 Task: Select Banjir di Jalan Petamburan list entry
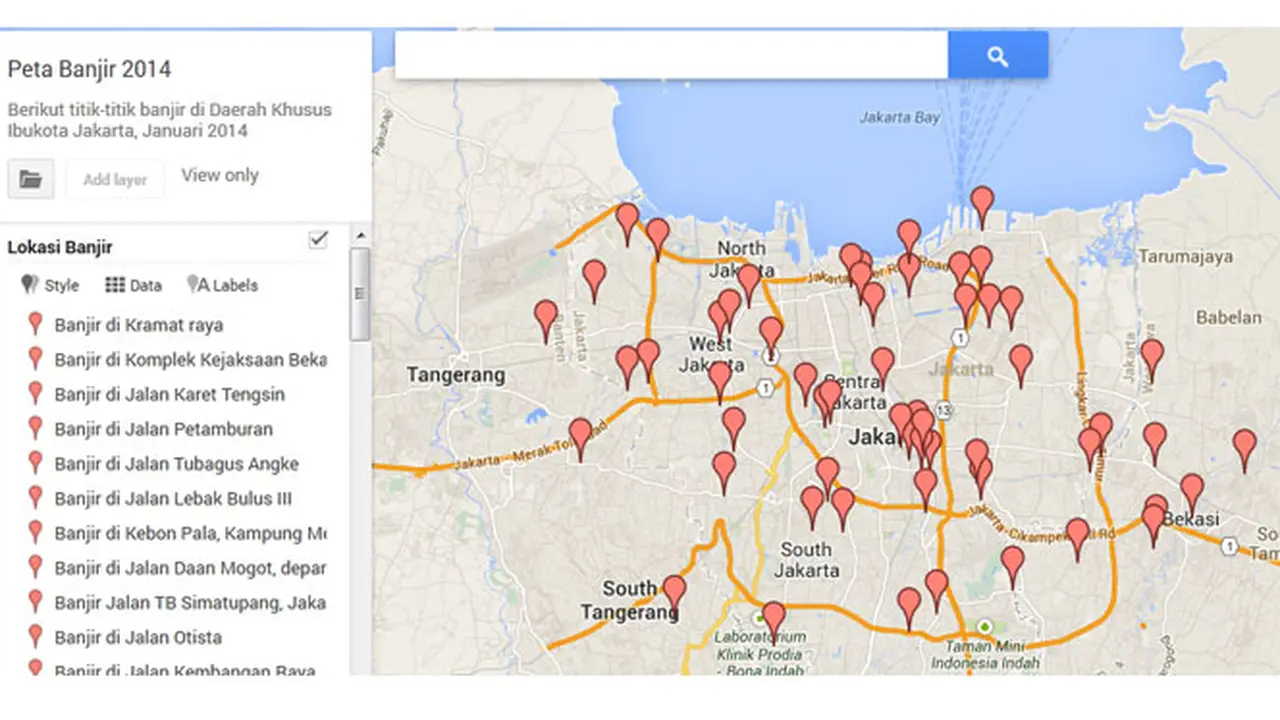[x=163, y=429]
